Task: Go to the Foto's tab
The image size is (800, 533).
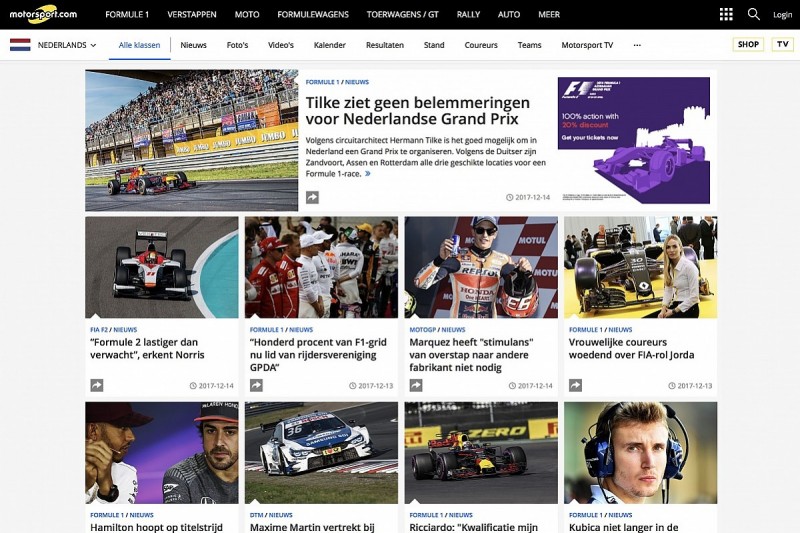Action: (237, 45)
